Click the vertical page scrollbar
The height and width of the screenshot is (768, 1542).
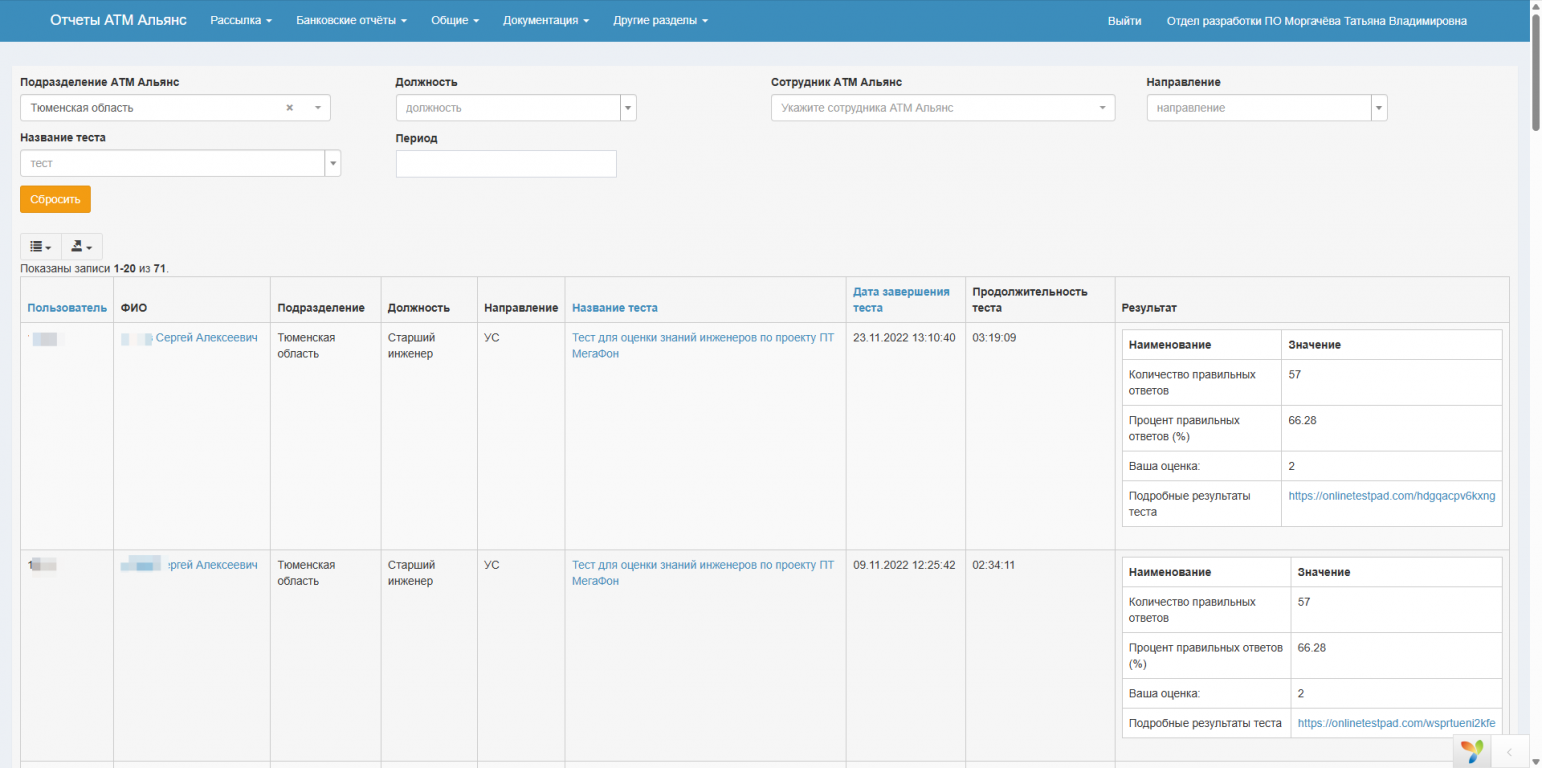click(x=1535, y=80)
